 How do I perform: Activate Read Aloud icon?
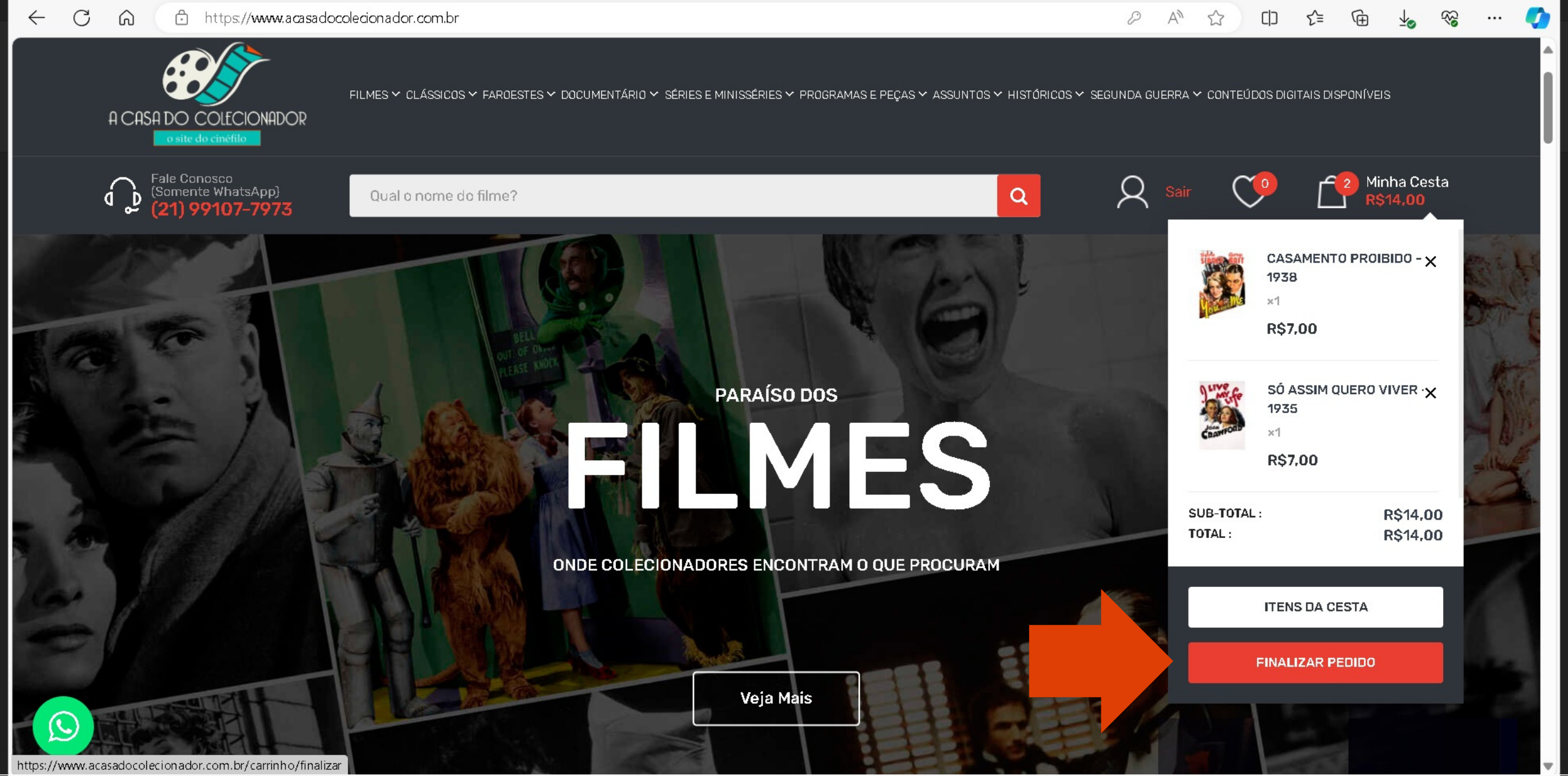1174,18
